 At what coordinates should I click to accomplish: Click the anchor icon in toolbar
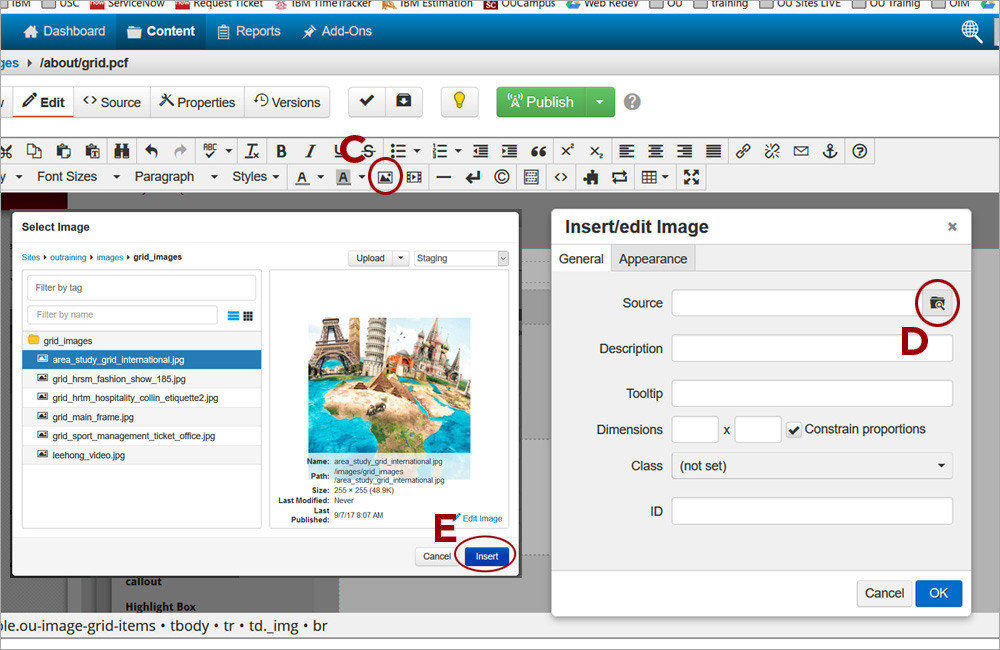pos(829,151)
